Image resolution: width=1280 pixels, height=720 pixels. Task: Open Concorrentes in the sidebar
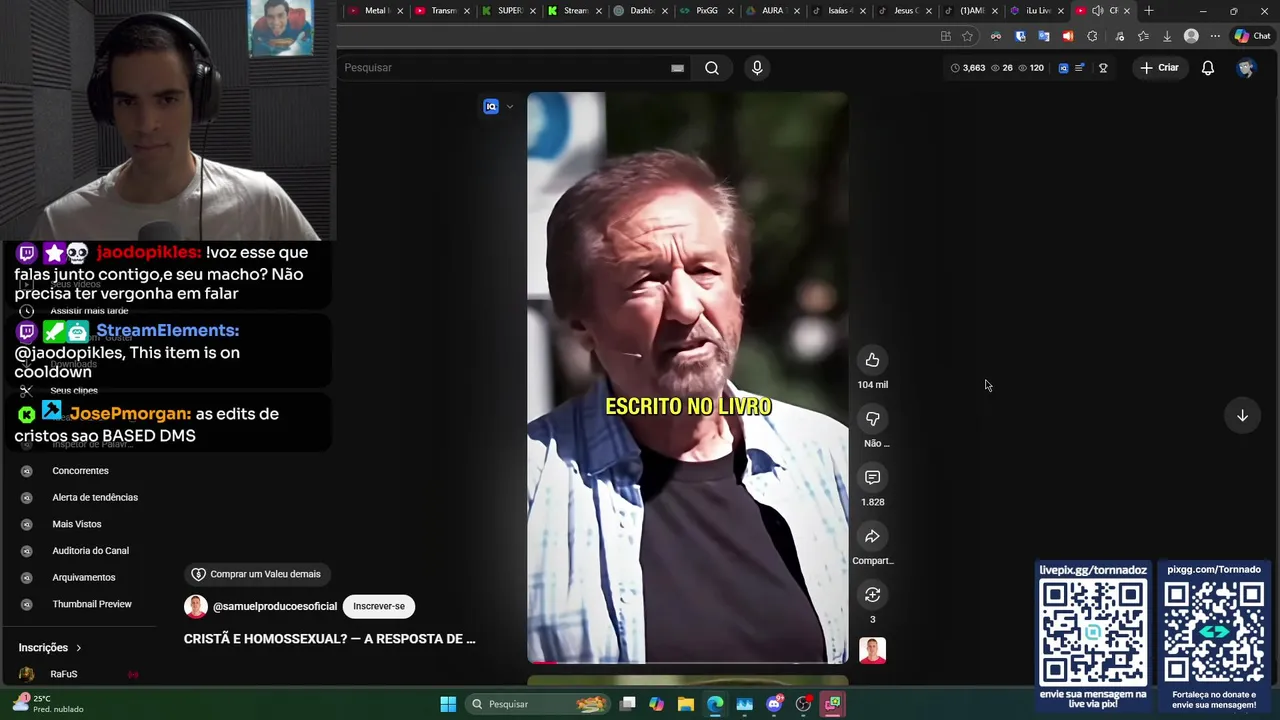pyautogui.click(x=80, y=471)
